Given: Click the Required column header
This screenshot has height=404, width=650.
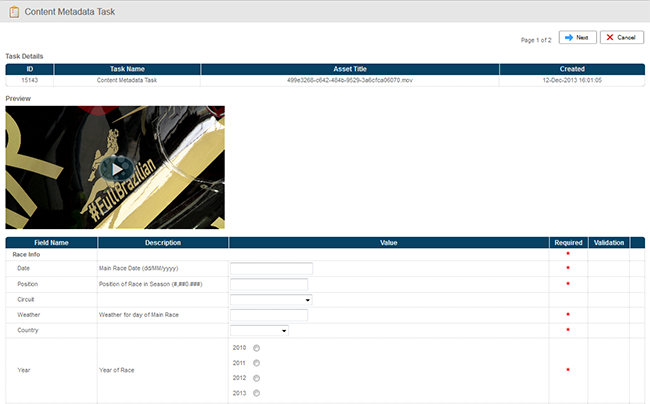Looking at the screenshot, I should [568, 242].
